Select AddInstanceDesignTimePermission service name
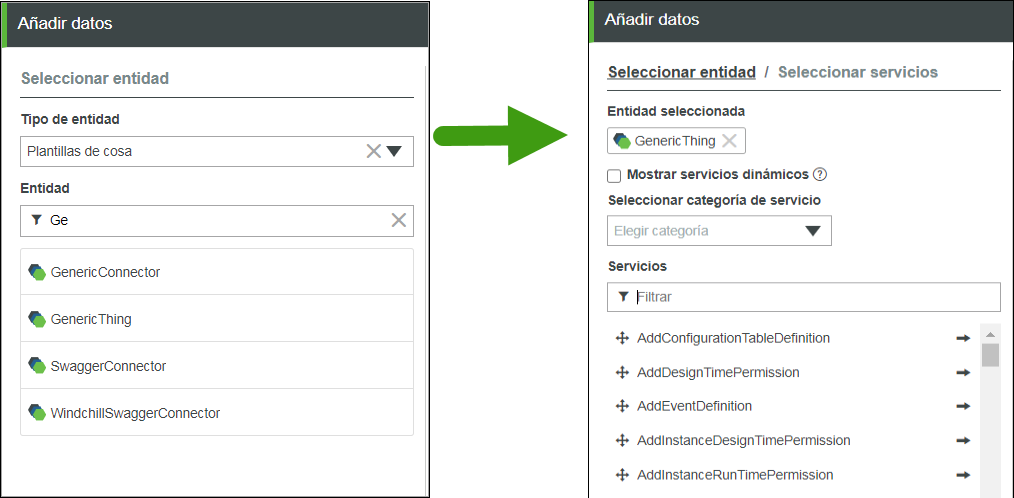Screen dimensions: 1014x498 744,440
